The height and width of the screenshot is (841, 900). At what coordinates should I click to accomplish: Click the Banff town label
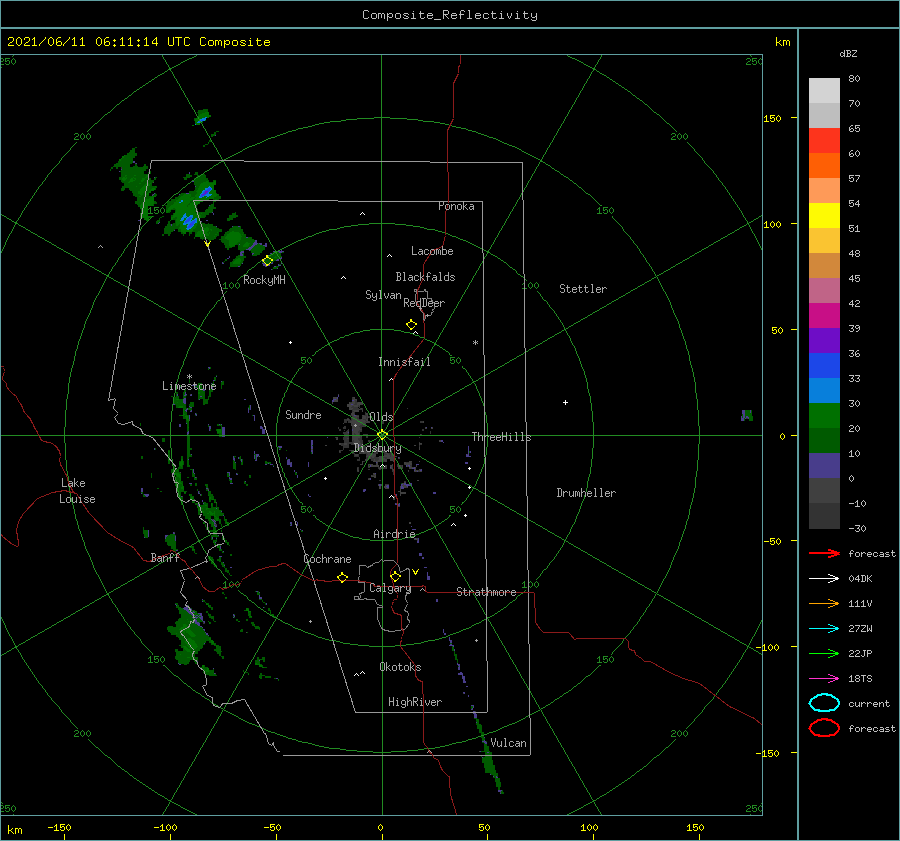click(x=165, y=557)
